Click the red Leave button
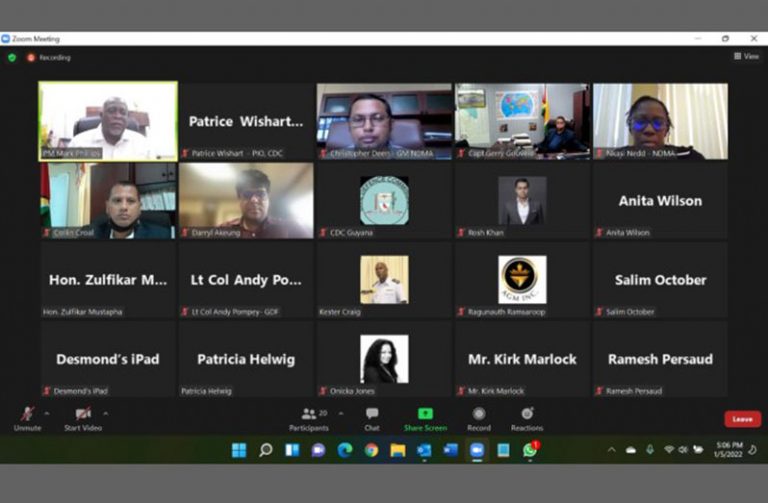This screenshot has width=768, height=503. (743, 419)
